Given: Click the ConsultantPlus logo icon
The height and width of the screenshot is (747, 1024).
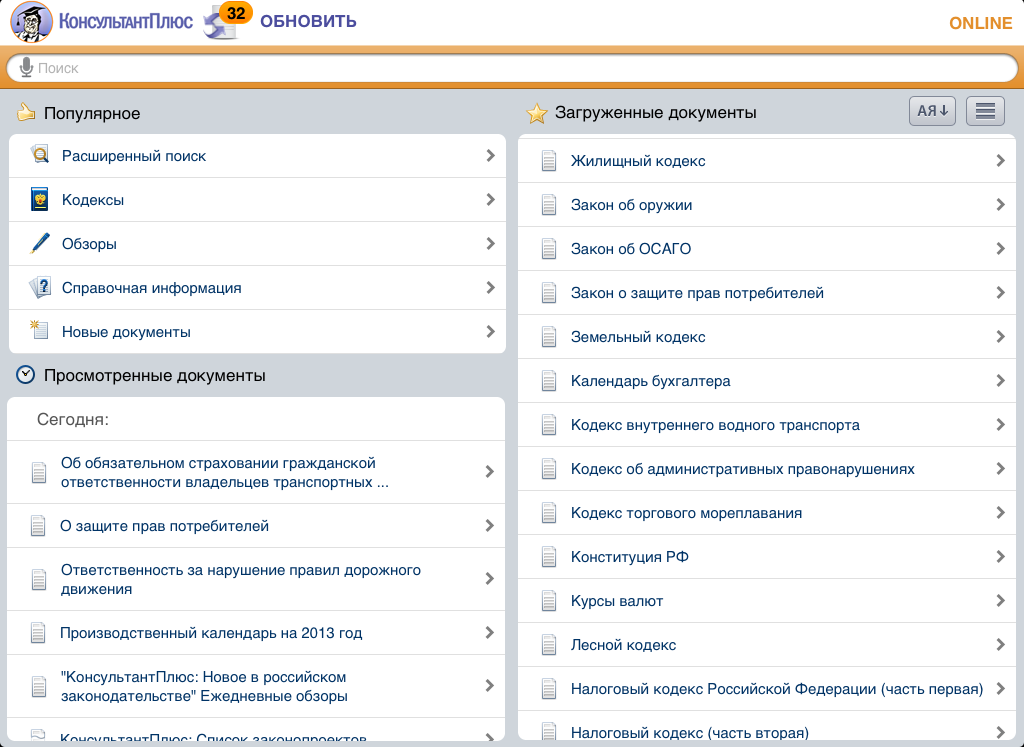Looking at the screenshot, I should [32, 22].
